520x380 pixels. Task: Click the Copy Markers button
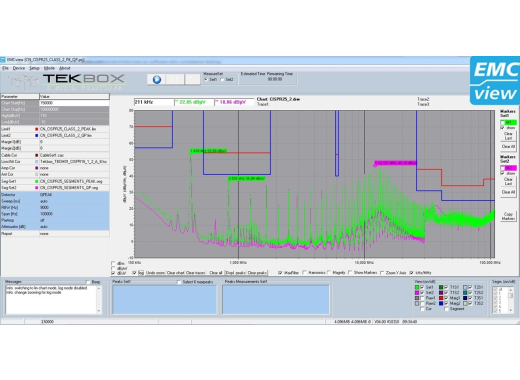click(508, 216)
